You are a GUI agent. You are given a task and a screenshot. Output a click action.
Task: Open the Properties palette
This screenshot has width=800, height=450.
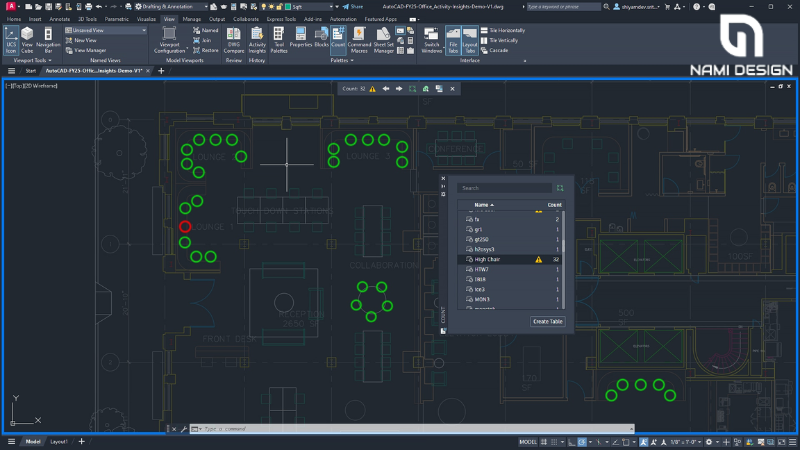[301, 38]
